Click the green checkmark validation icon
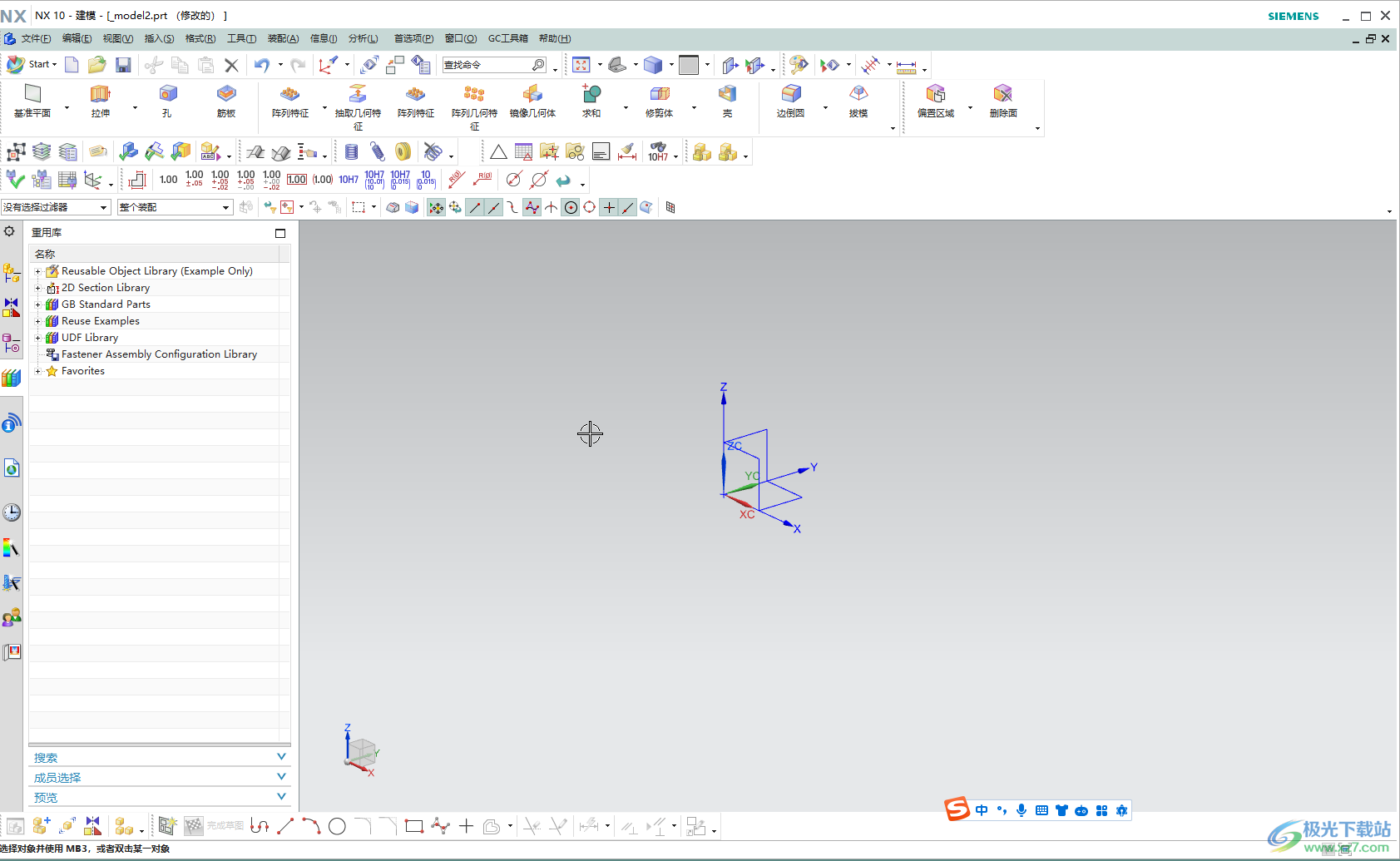The height and width of the screenshot is (861, 1400). click(x=15, y=179)
